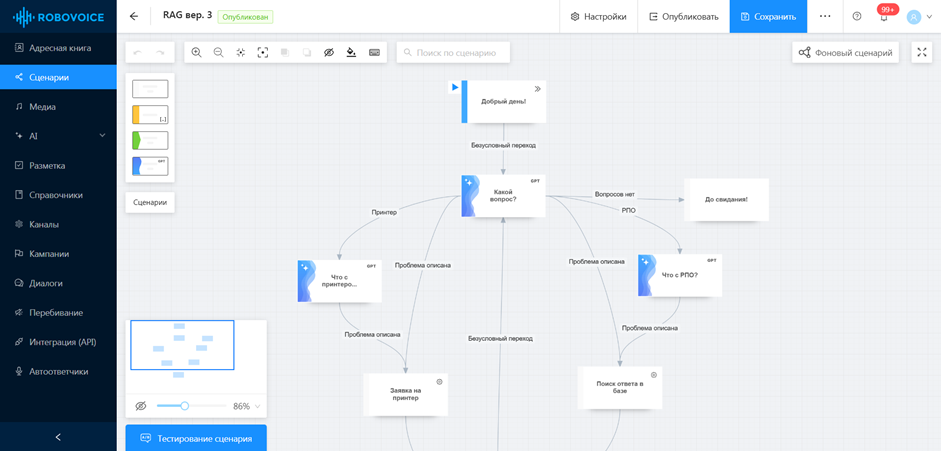Expand the AI sidebar submenu
941x451 pixels.
[x=102, y=136]
